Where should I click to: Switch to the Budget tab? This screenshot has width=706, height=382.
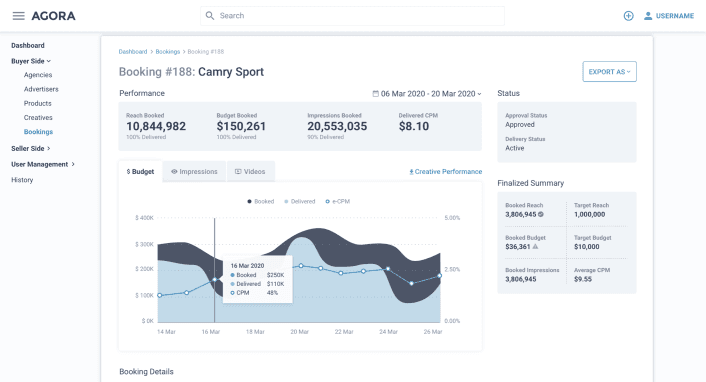[x=140, y=172]
